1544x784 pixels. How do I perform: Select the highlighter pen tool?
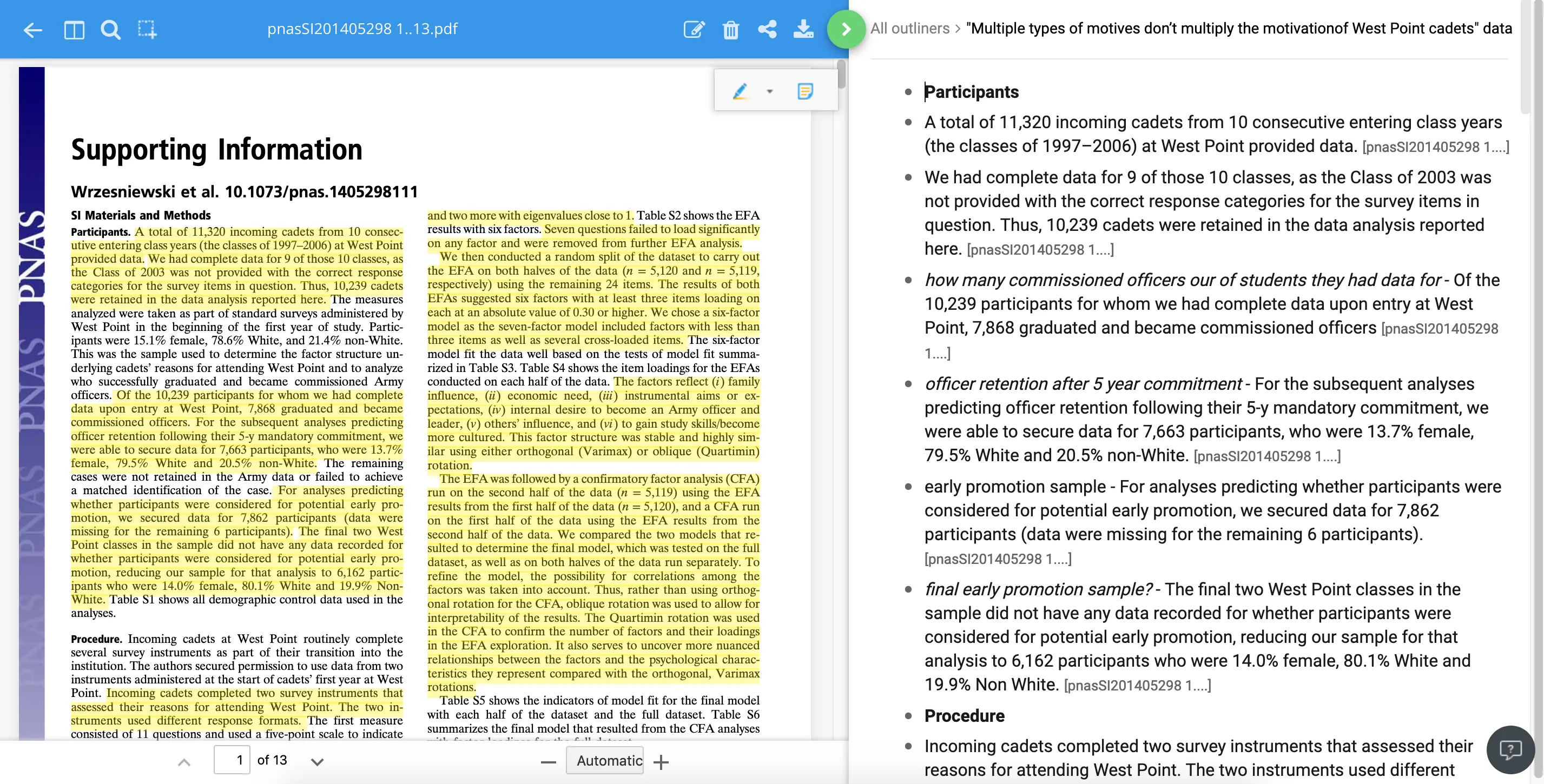740,91
